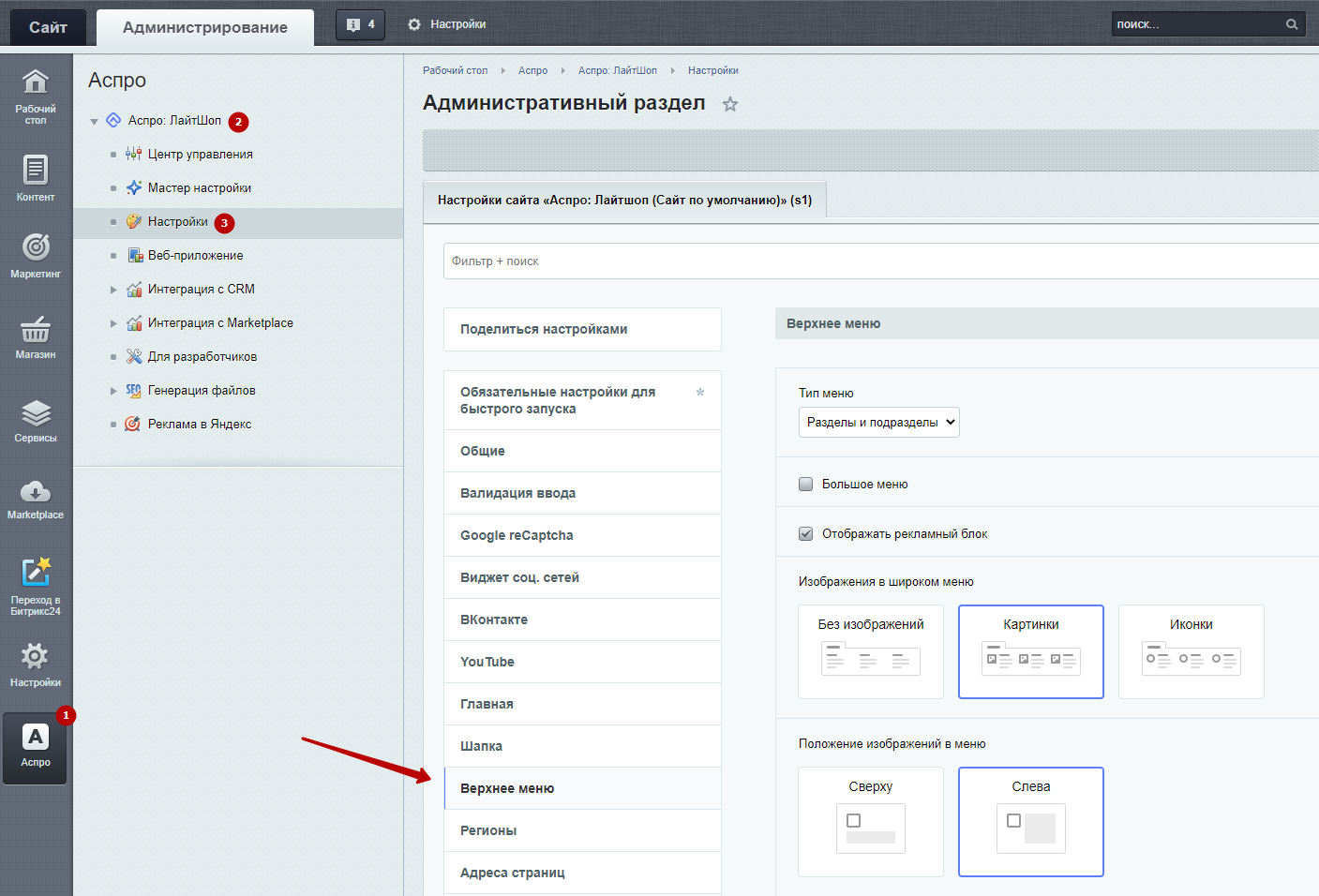Click the Для разработчиков tools icon
This screenshot has height=896, width=1319.
click(134, 356)
